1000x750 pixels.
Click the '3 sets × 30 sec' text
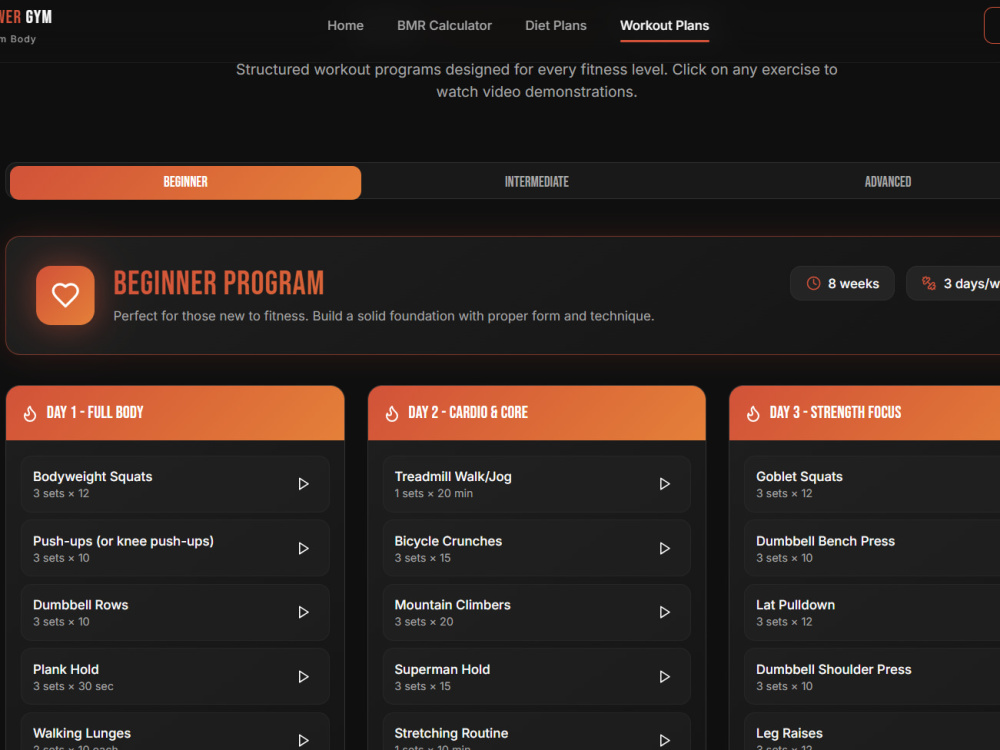[73, 686]
